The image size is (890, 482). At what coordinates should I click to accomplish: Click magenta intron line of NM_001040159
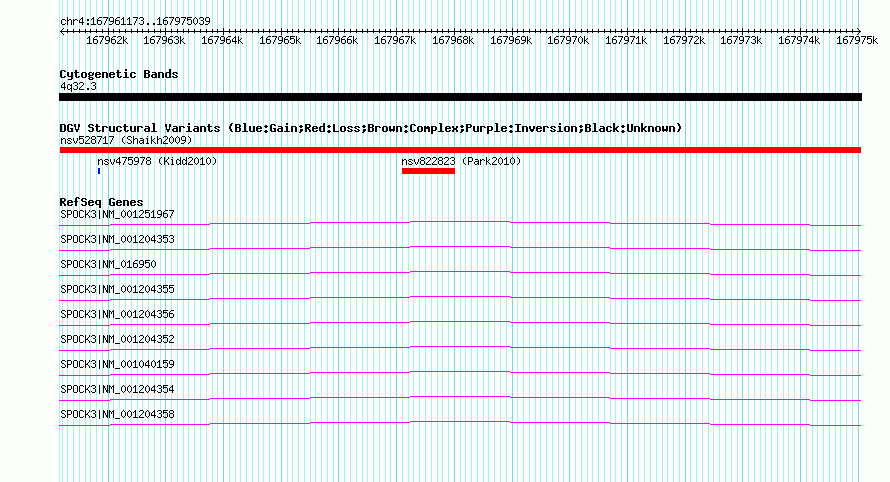460,372
